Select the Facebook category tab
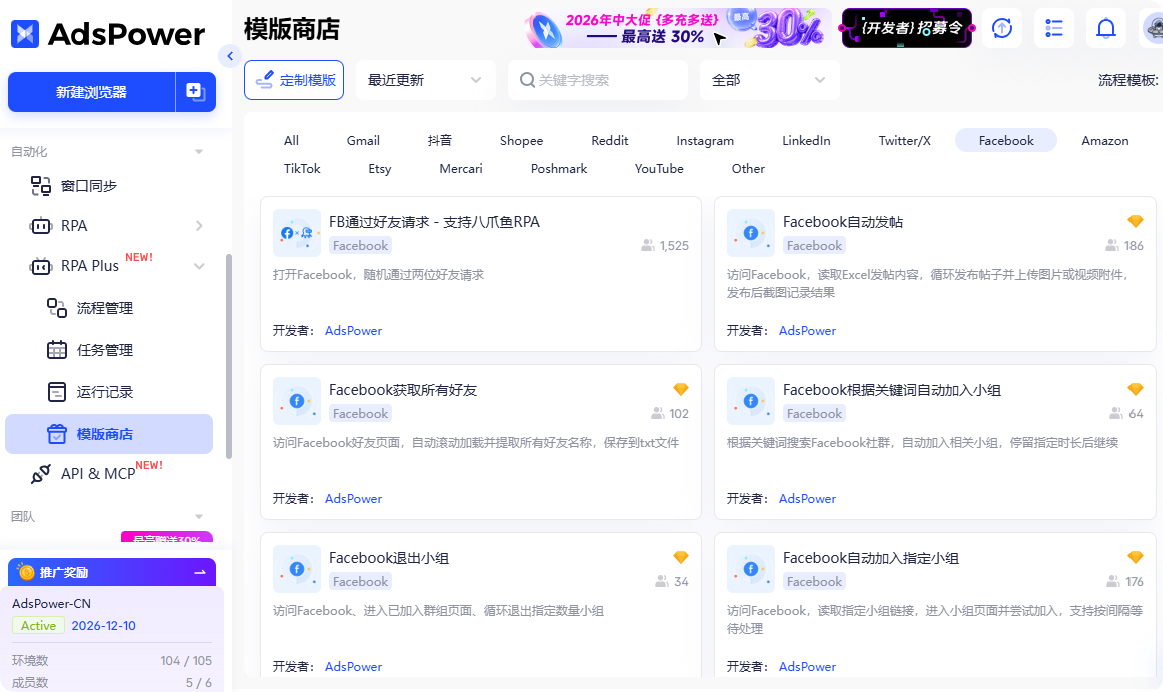 click(1006, 140)
